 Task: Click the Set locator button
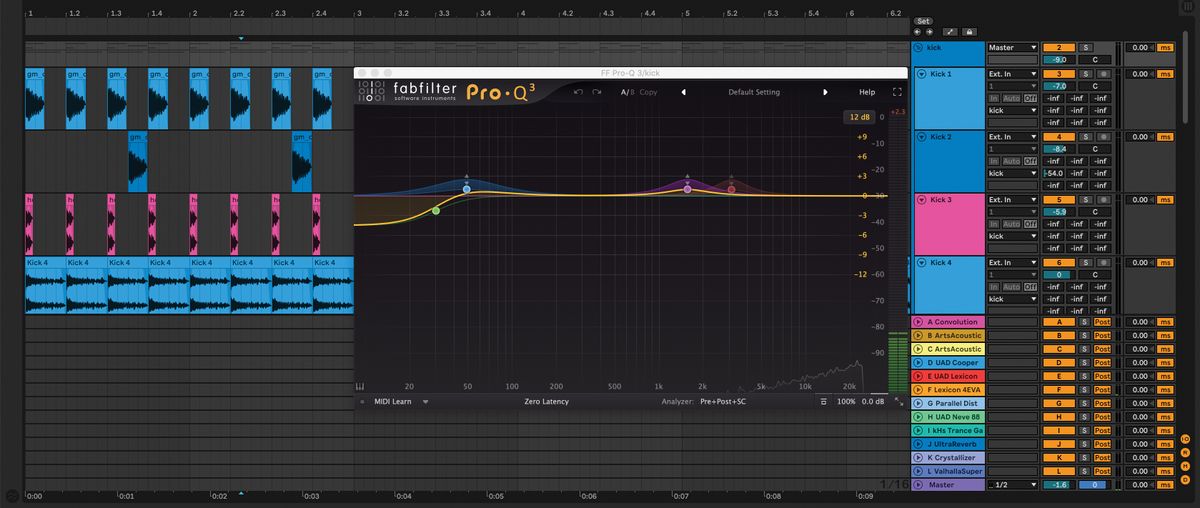[923, 21]
